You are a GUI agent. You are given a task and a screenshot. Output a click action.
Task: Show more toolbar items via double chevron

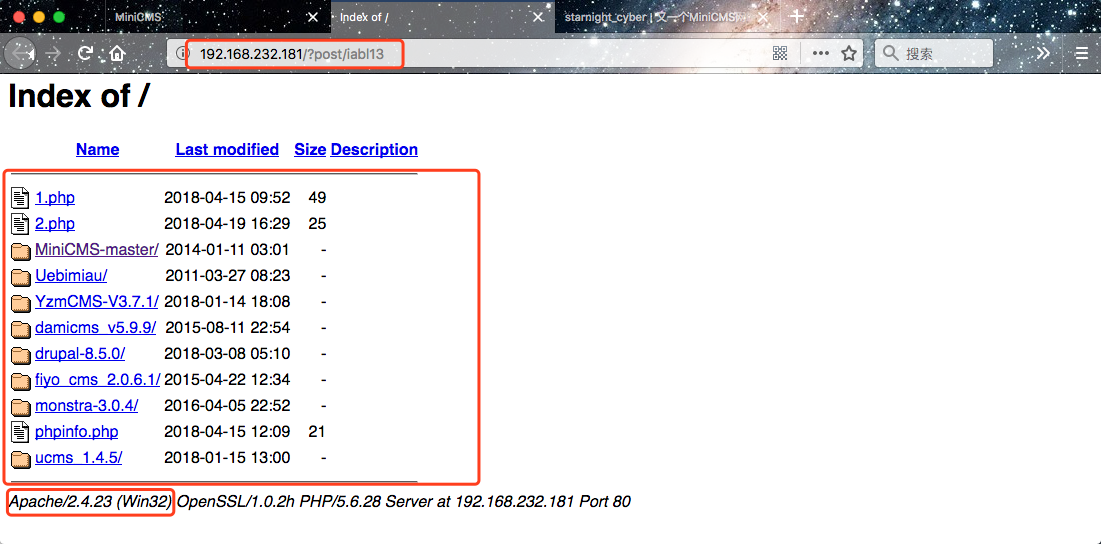click(1043, 53)
